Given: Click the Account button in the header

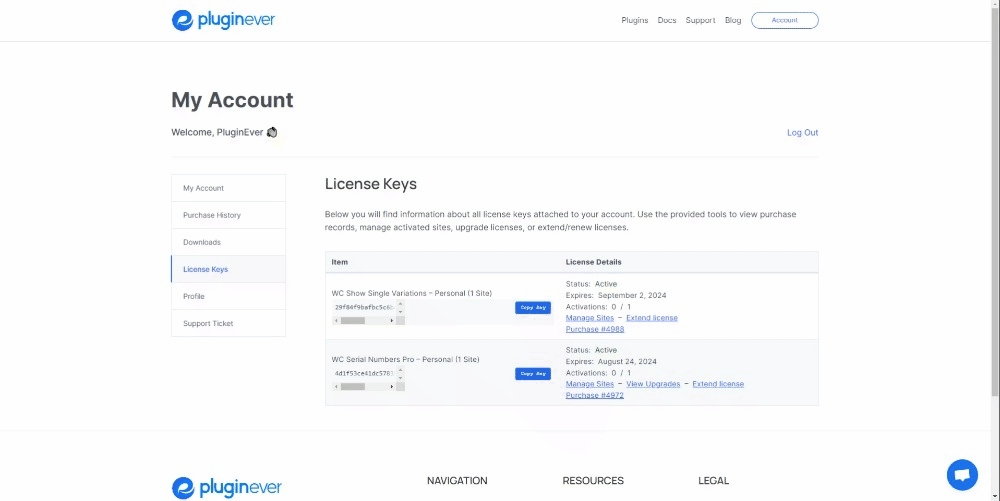Looking at the screenshot, I should click(784, 20).
